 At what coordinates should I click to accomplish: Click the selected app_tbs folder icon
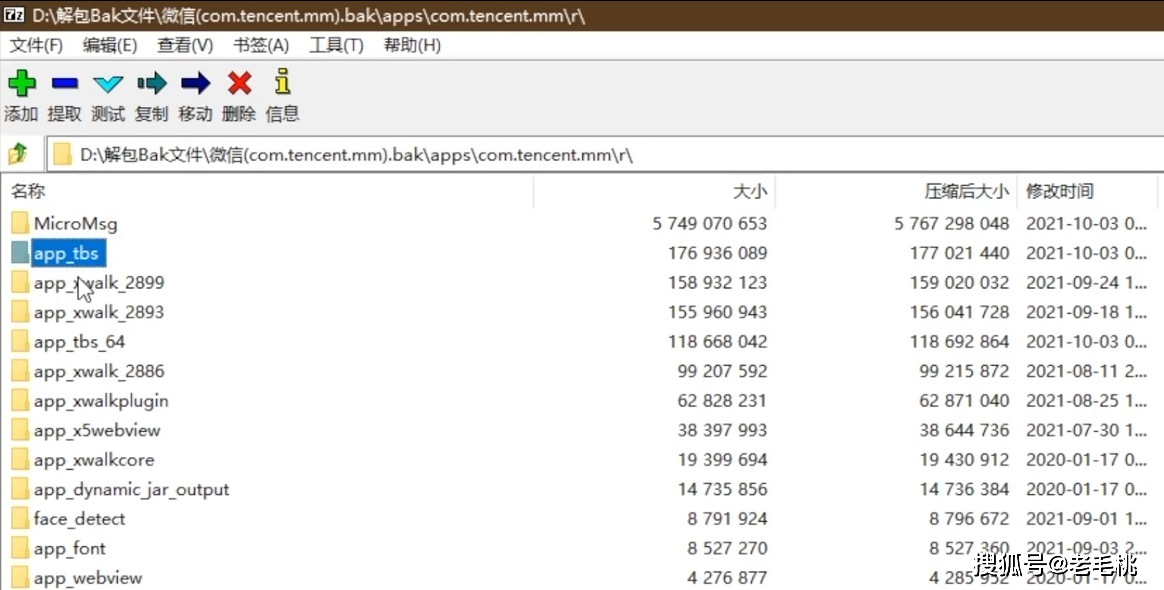[20, 253]
